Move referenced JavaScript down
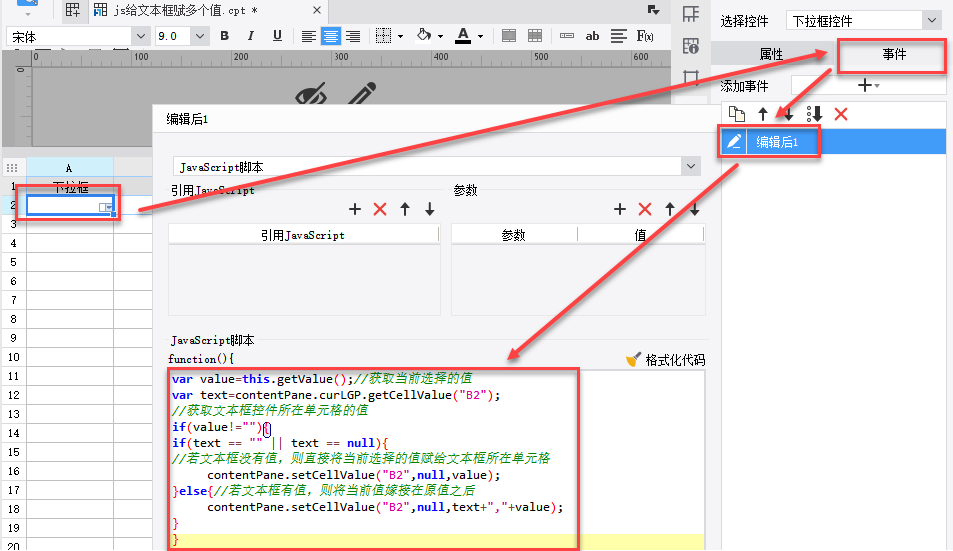Viewport: 953px width, 551px height. click(430, 210)
